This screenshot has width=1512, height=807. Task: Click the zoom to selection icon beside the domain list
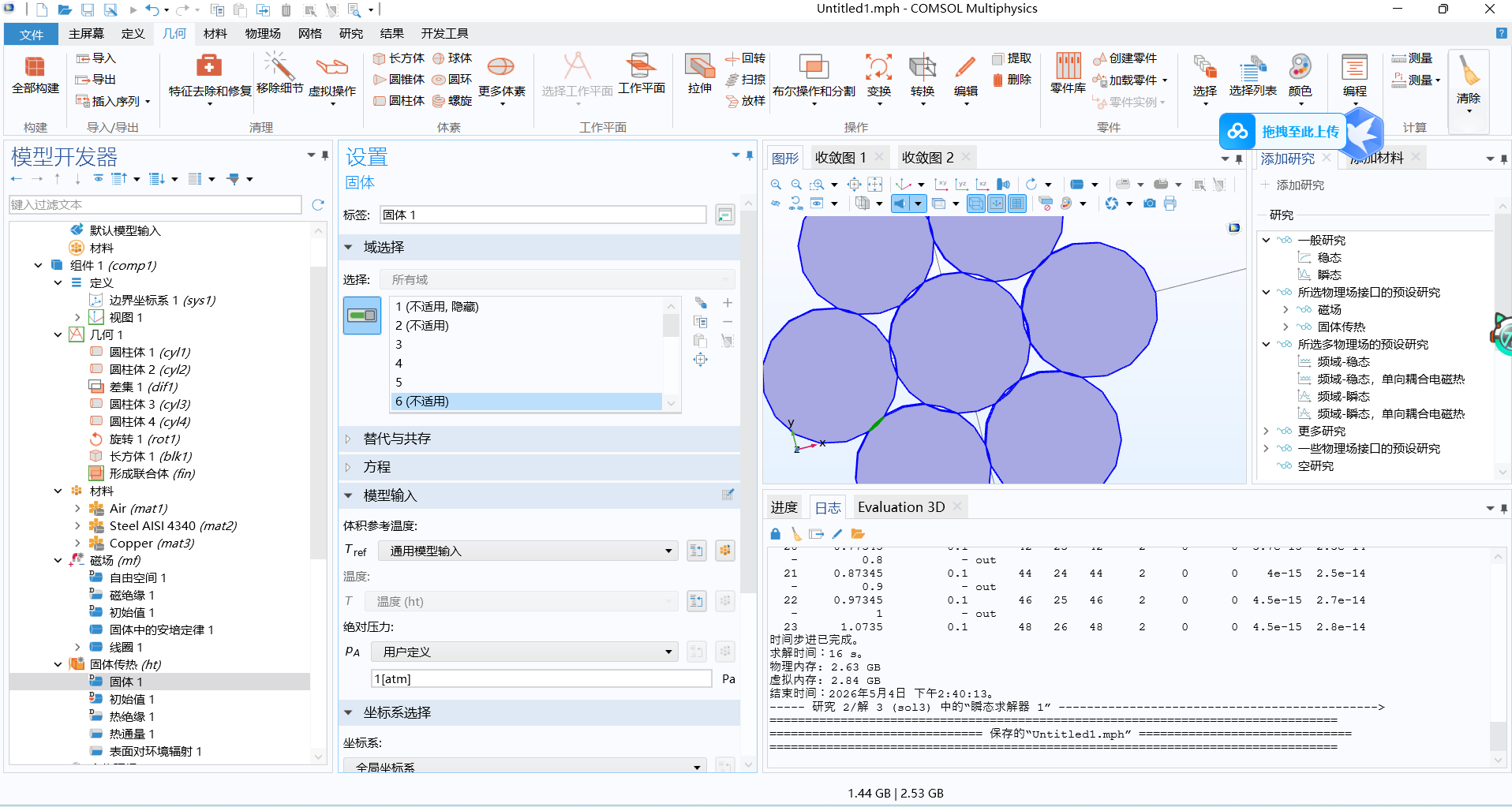click(700, 360)
